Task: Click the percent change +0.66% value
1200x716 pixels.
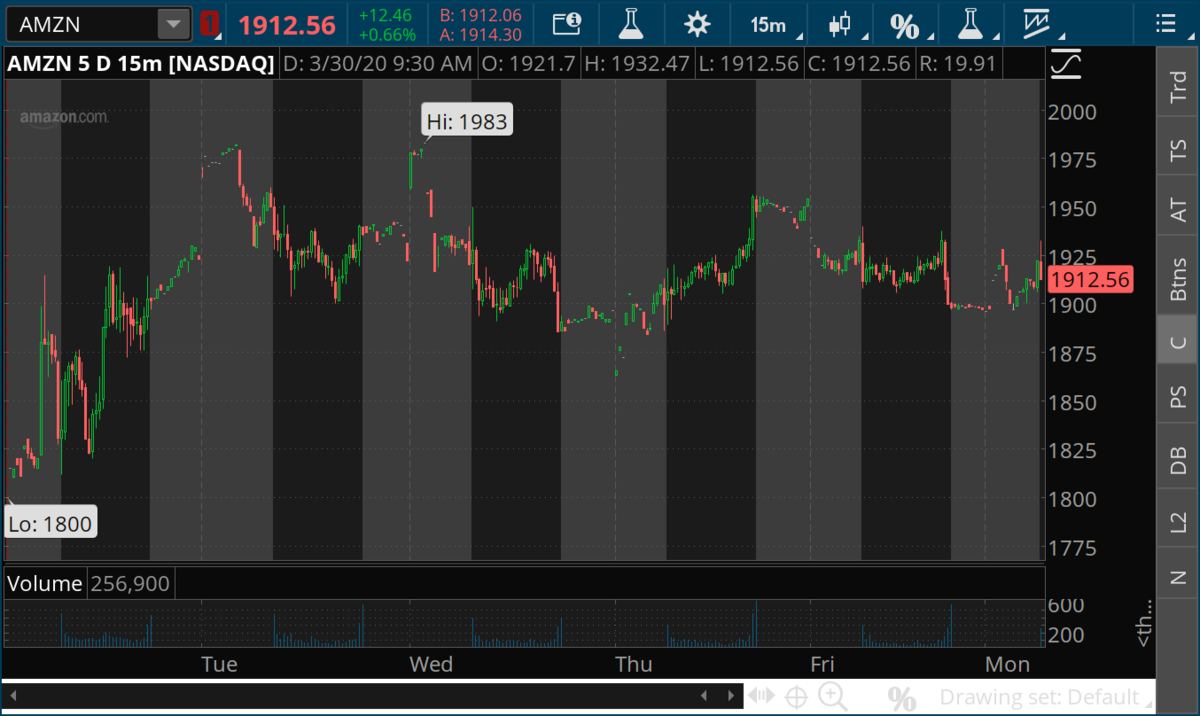Action: point(388,34)
